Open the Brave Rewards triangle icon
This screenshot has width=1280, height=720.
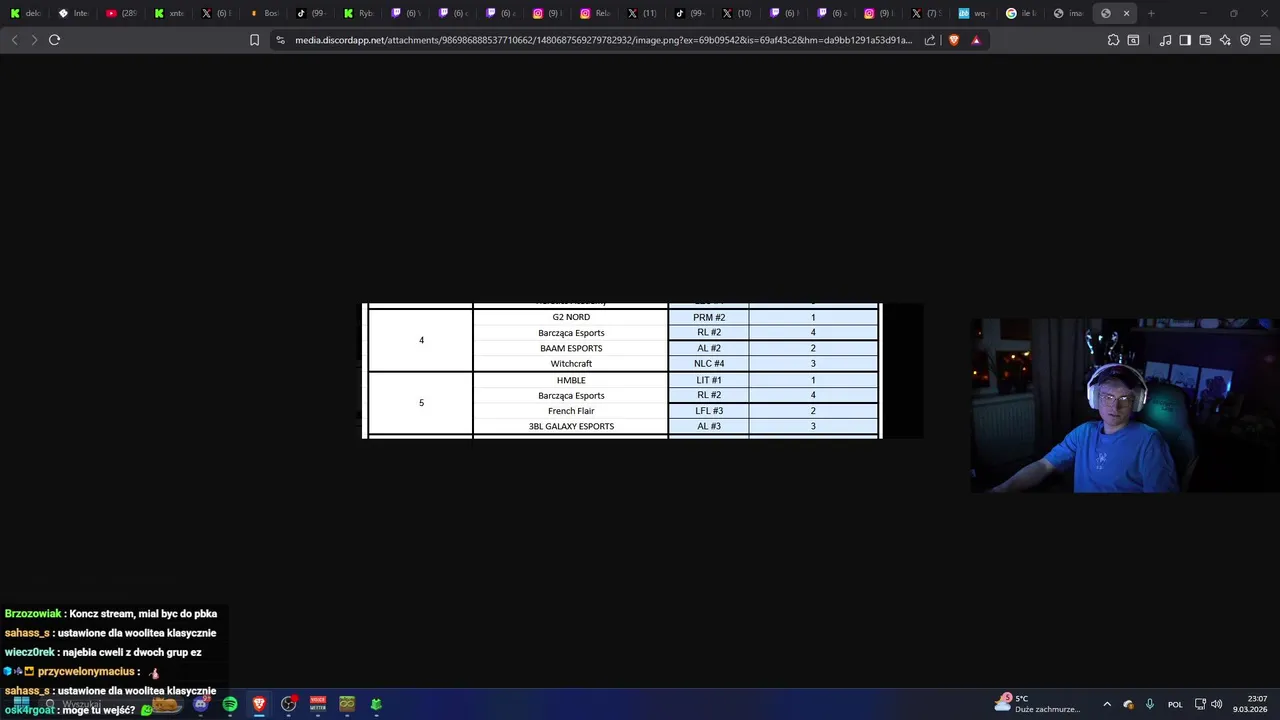976,40
